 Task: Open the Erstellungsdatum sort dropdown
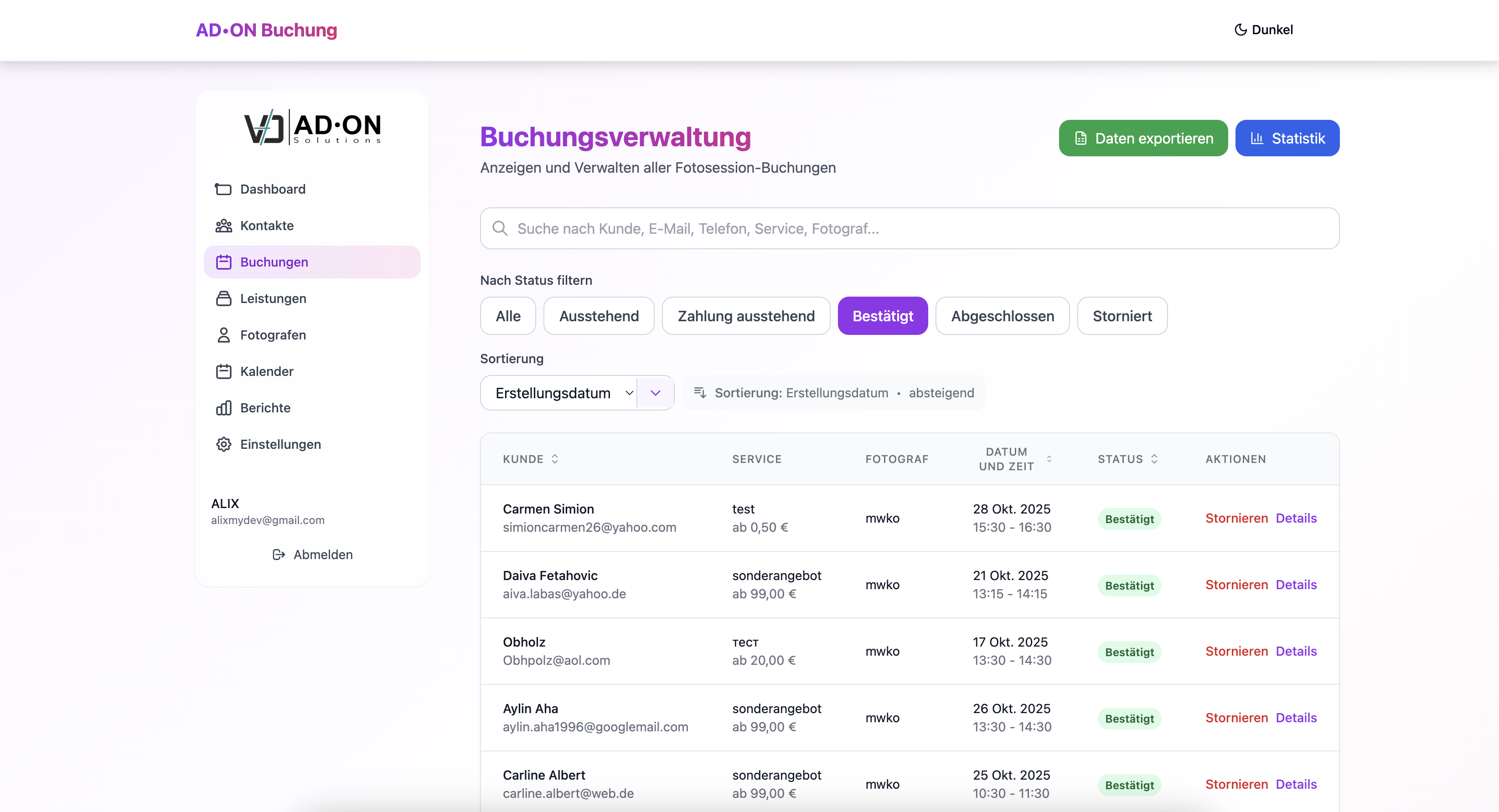(558, 393)
